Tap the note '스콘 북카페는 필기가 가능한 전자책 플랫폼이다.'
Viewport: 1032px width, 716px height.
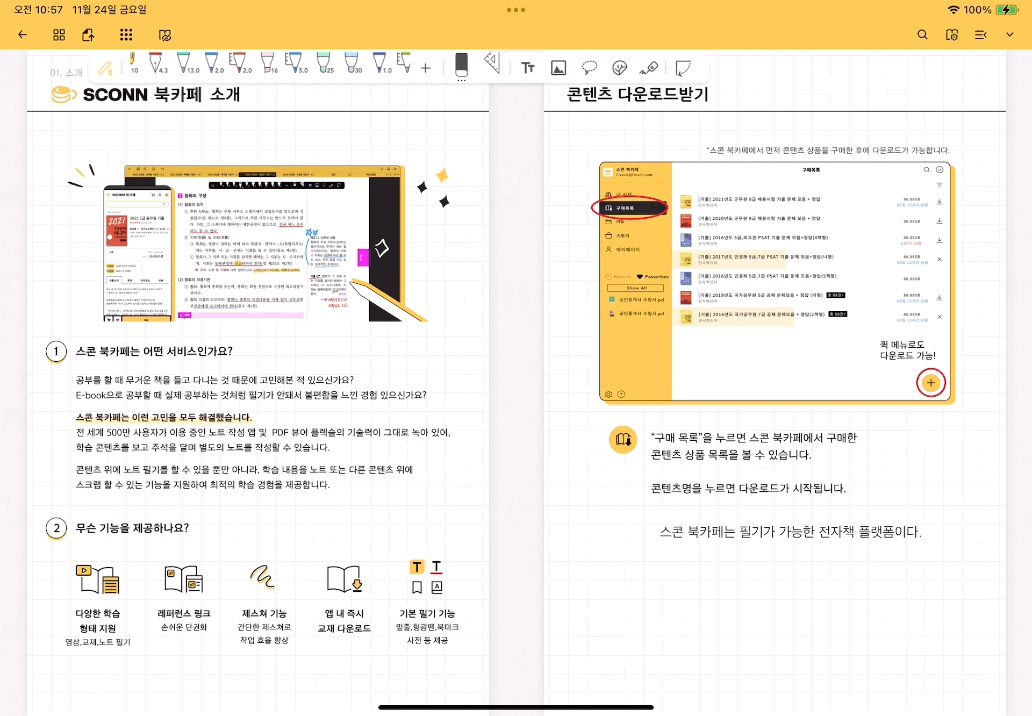(x=790, y=532)
